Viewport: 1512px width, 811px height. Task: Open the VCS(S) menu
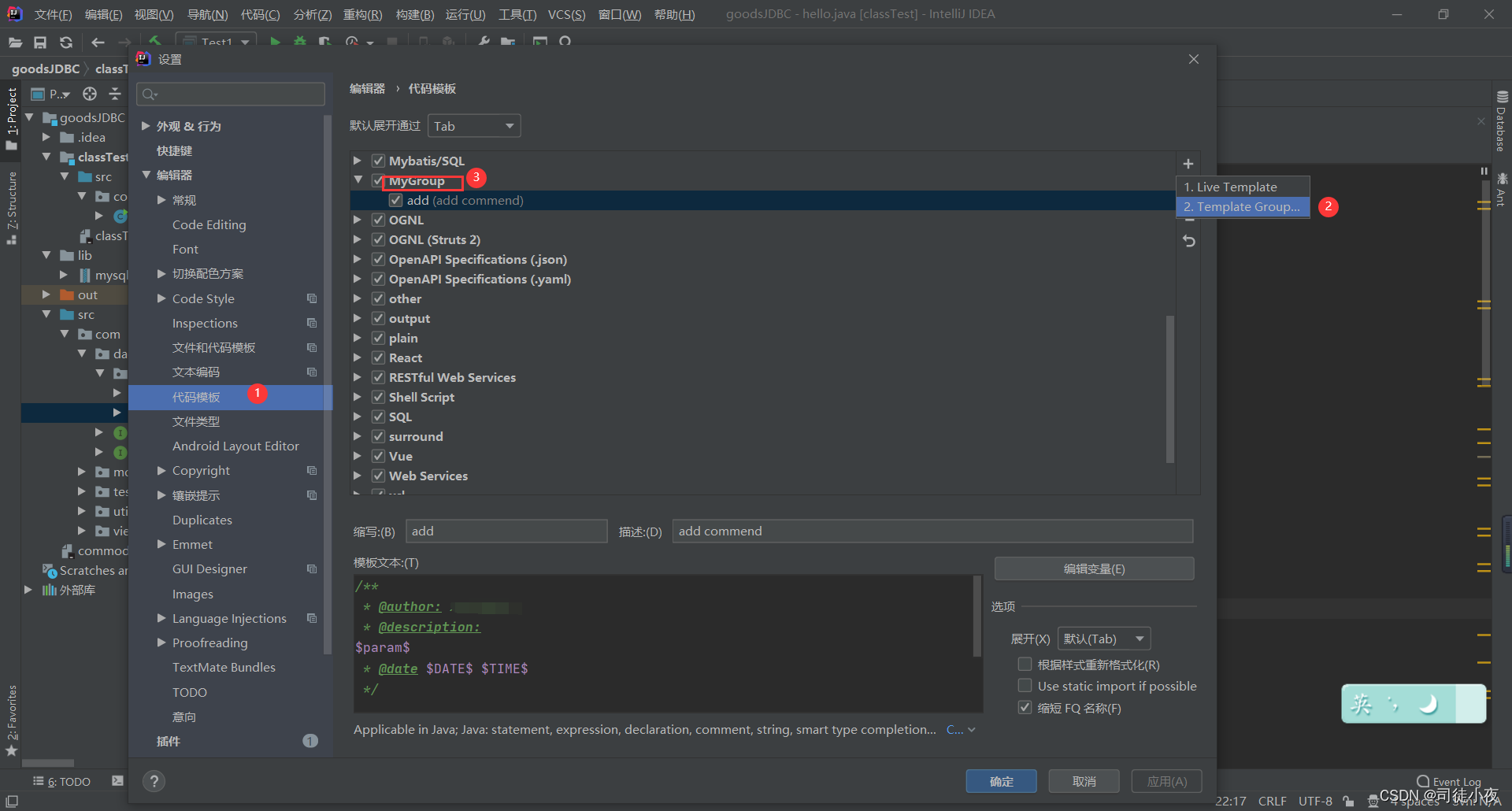tap(566, 14)
